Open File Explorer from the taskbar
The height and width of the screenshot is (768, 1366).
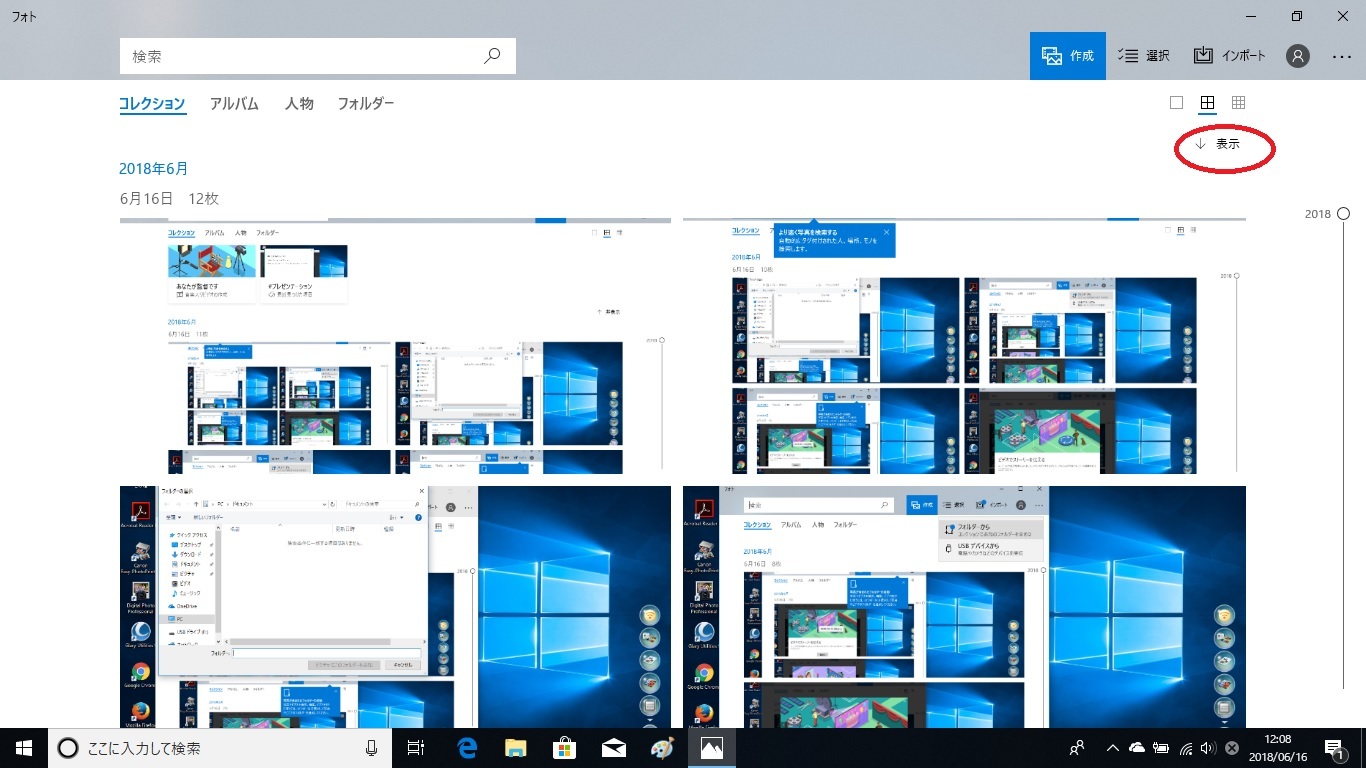(x=515, y=748)
